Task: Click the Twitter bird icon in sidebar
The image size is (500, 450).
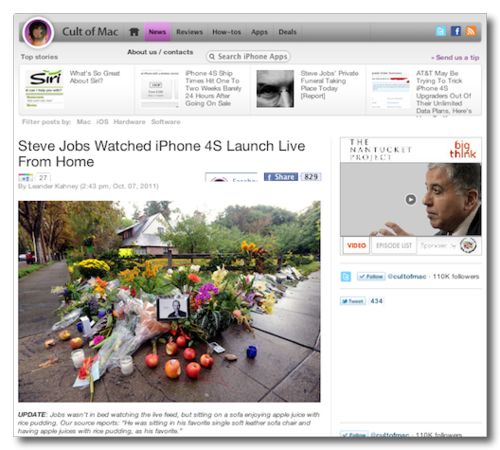Action: [346, 277]
